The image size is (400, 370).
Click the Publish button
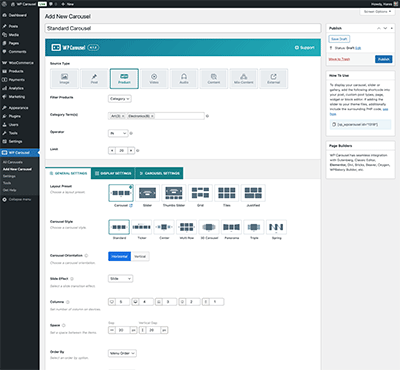pyautogui.click(x=384, y=59)
